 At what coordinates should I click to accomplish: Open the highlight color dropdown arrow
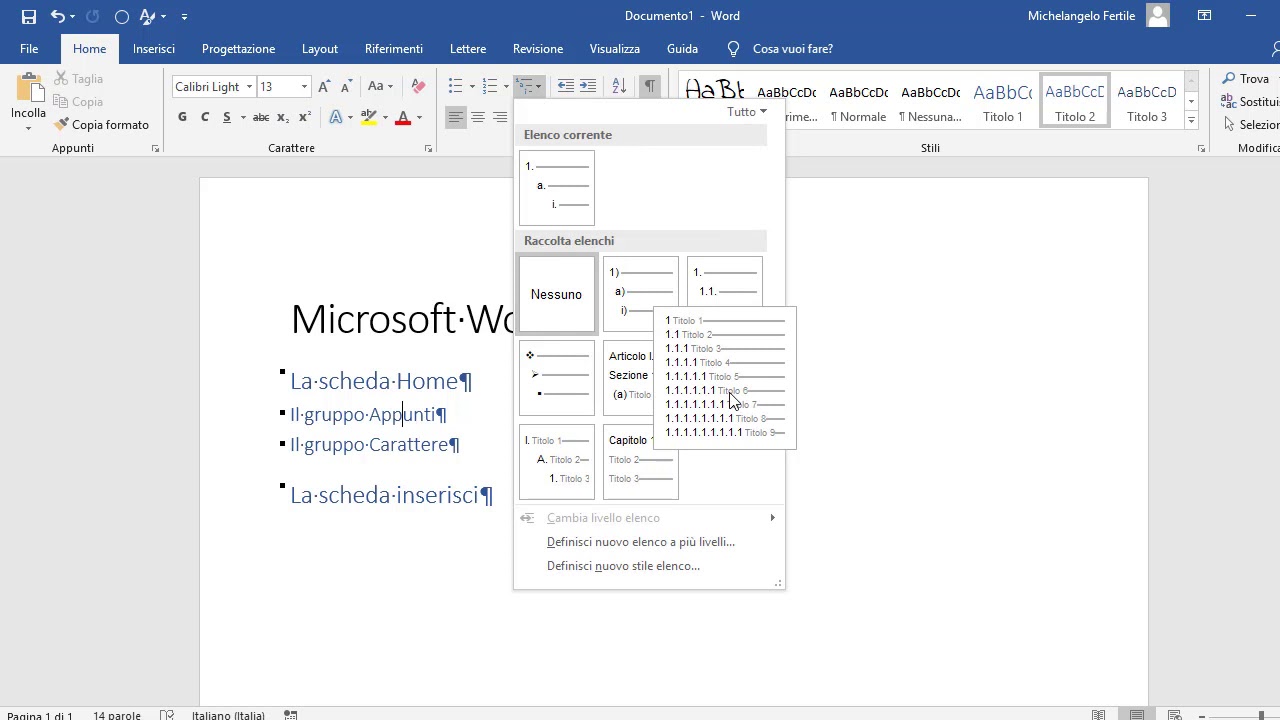tap(384, 117)
